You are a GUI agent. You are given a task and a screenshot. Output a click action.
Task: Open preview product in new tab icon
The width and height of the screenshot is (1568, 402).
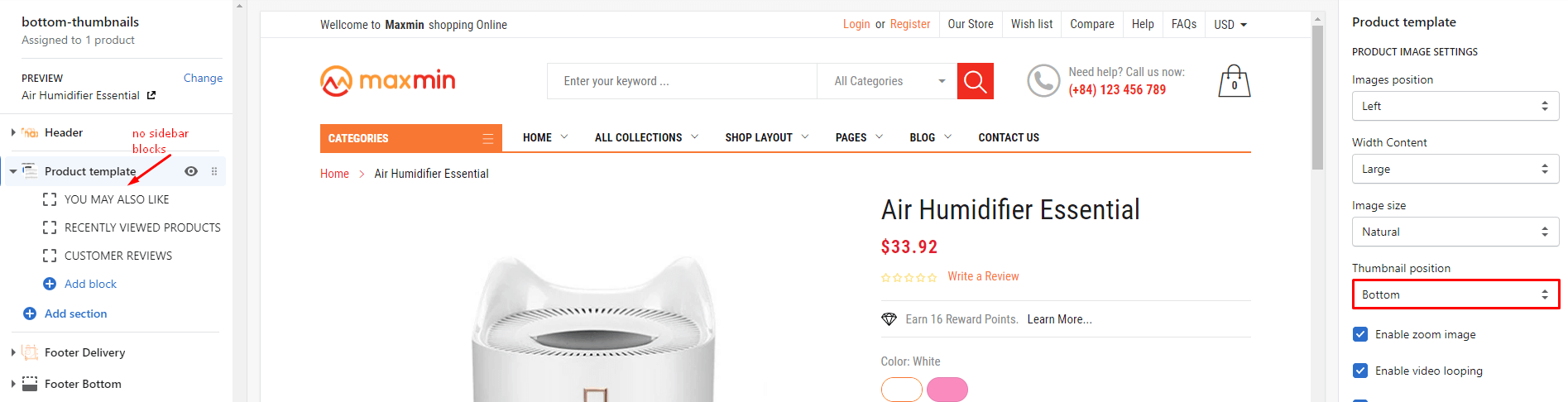[x=151, y=95]
